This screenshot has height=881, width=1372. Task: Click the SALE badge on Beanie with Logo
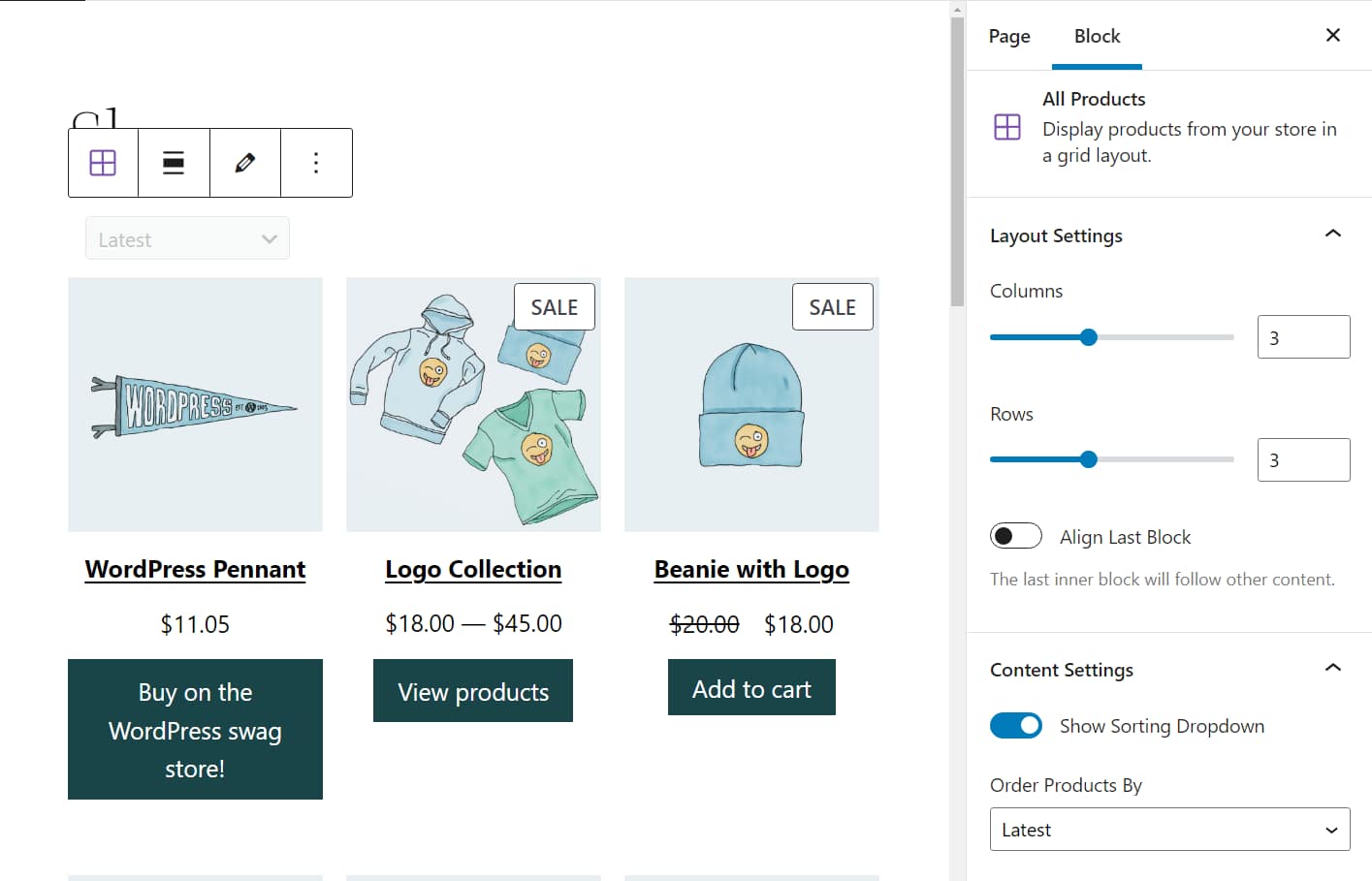pos(832,307)
